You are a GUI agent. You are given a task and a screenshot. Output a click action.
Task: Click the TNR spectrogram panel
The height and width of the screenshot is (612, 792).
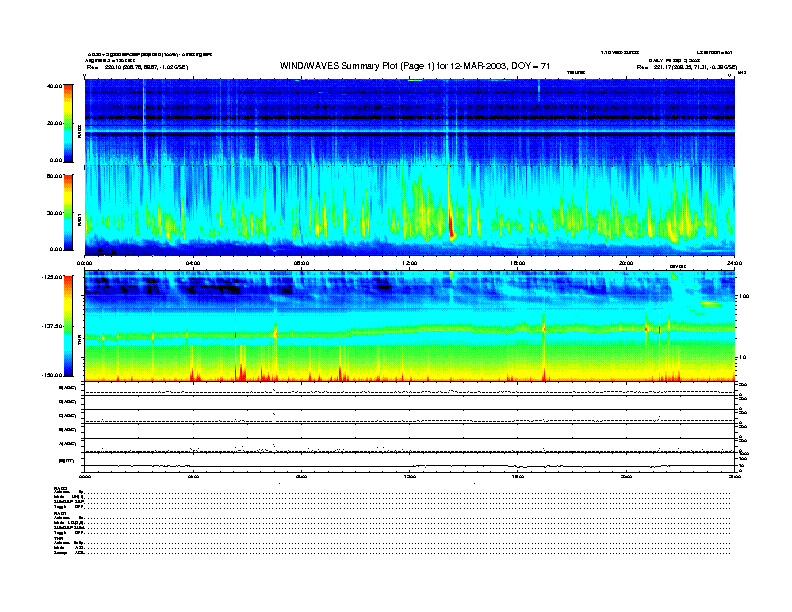pyautogui.click(x=409, y=326)
